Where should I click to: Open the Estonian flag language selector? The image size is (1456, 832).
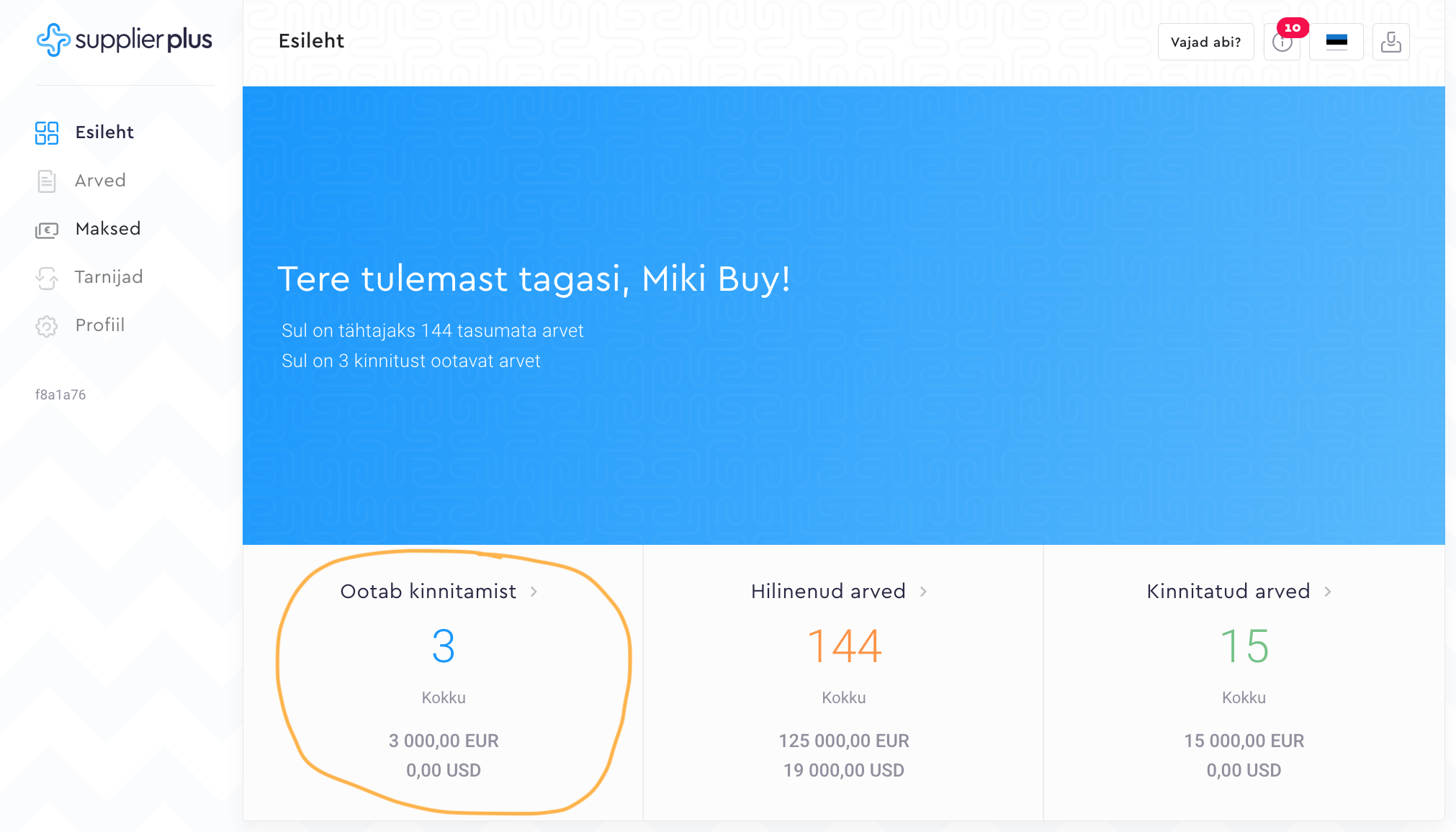1336,42
